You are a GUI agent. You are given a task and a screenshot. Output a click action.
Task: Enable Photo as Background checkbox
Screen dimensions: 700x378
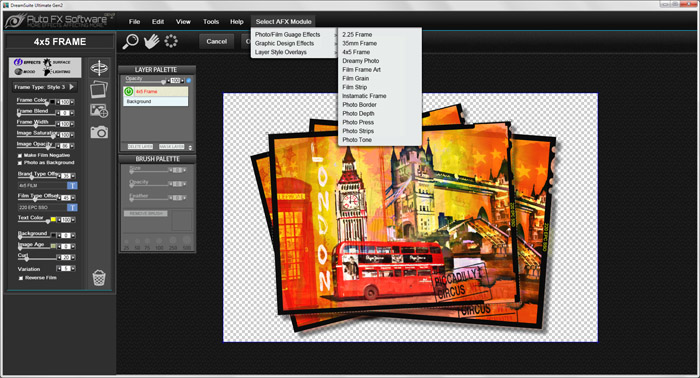(x=20, y=163)
